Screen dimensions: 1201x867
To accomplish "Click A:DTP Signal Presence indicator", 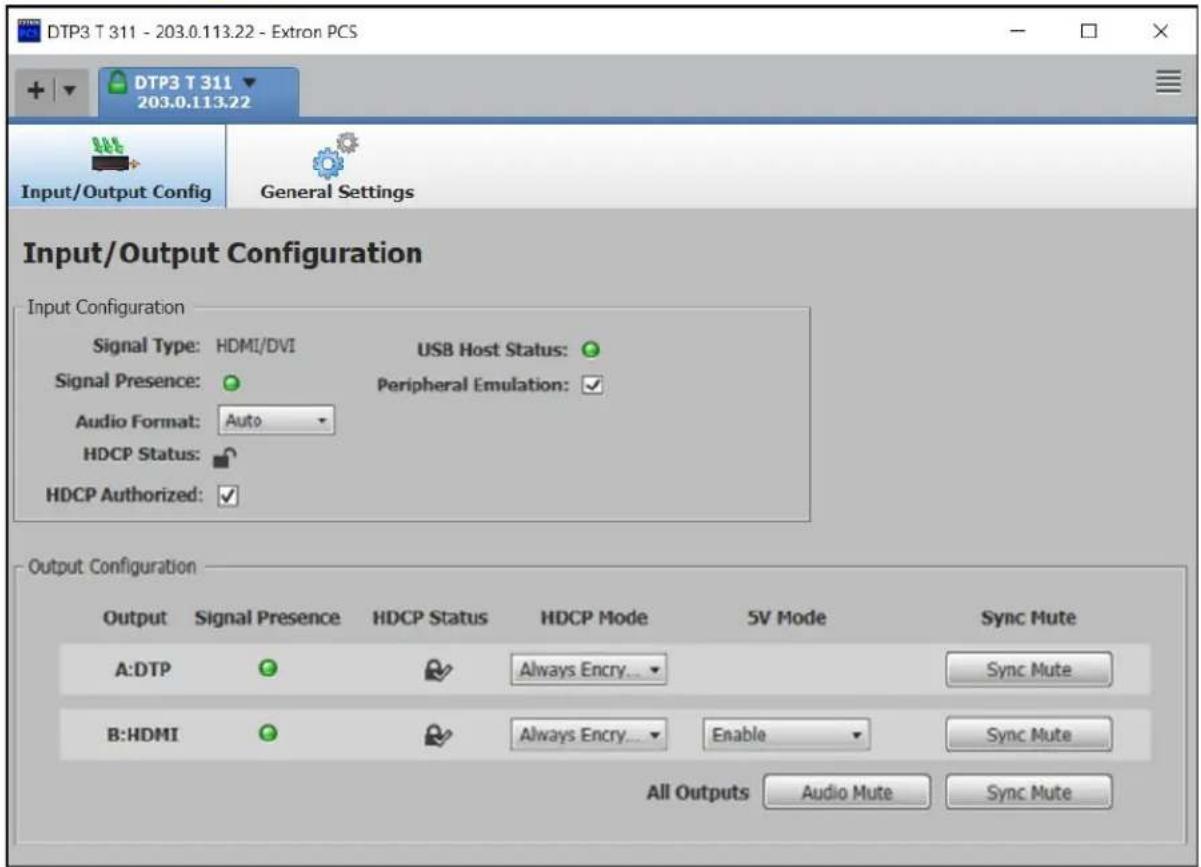I will coord(268,669).
